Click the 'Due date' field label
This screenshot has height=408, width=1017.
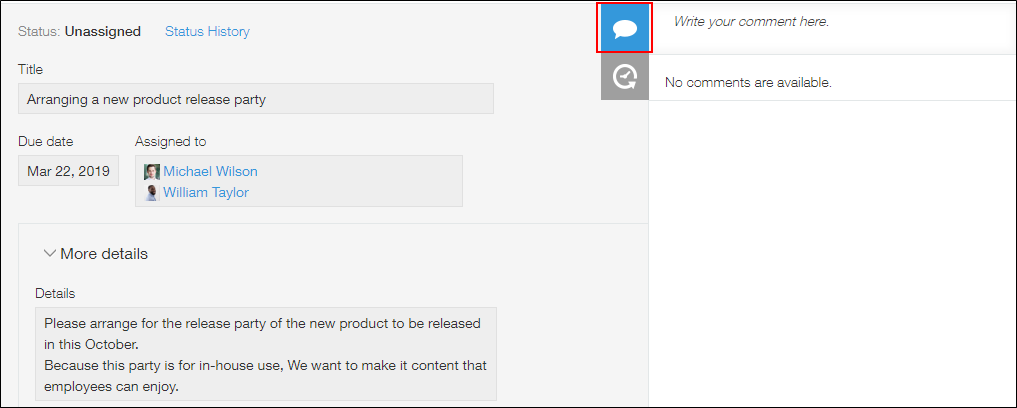point(45,142)
